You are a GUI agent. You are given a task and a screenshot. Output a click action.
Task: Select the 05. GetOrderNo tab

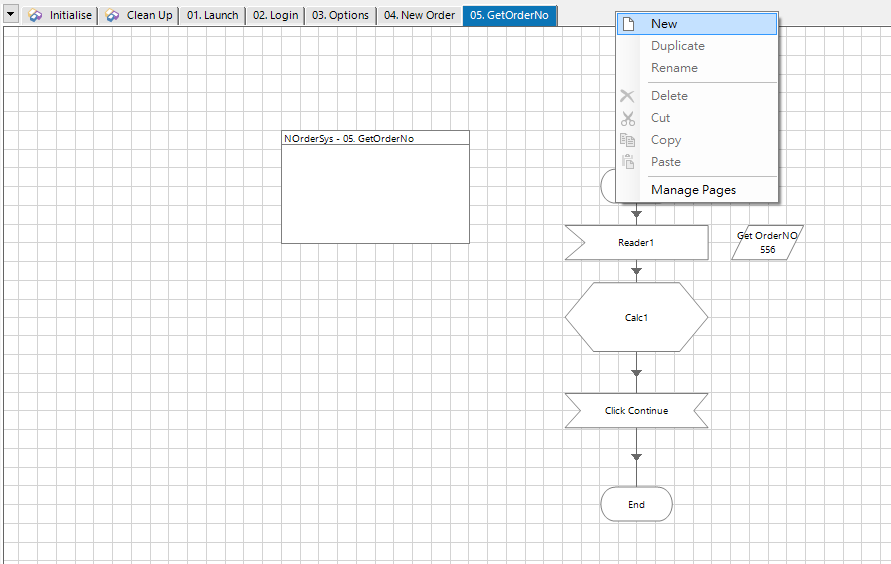(x=510, y=15)
